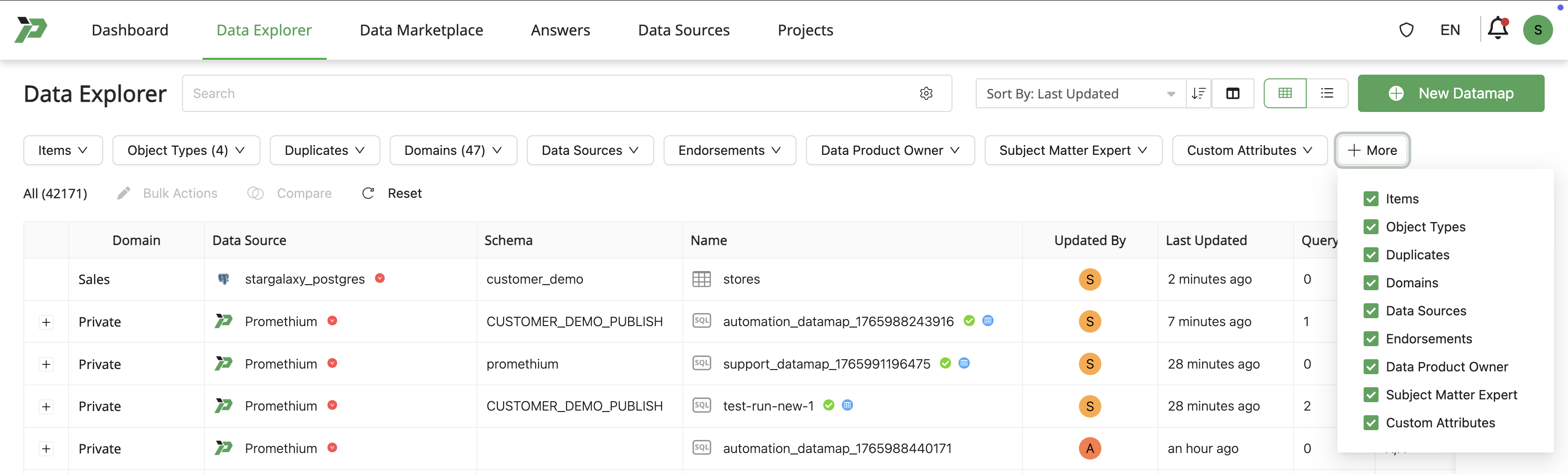Click the green user avatar S
The height and width of the screenshot is (474, 1568).
pos(1538,30)
